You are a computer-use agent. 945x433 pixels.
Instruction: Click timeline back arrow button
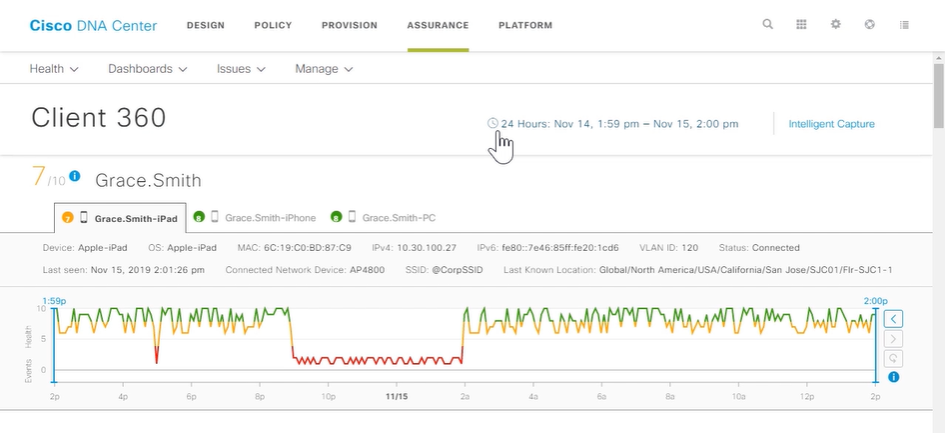point(893,318)
